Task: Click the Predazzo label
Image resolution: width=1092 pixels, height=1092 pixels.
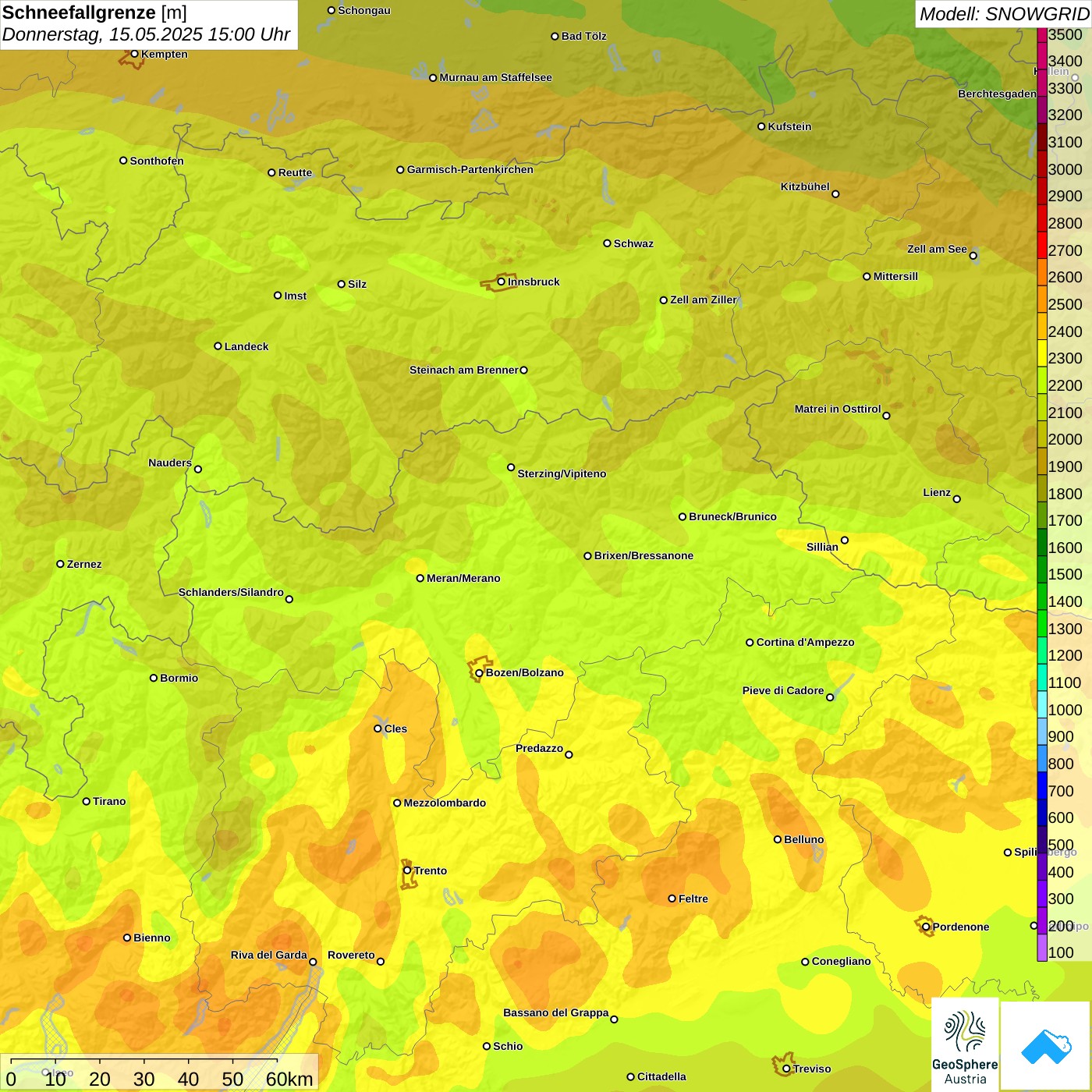Action: [539, 748]
